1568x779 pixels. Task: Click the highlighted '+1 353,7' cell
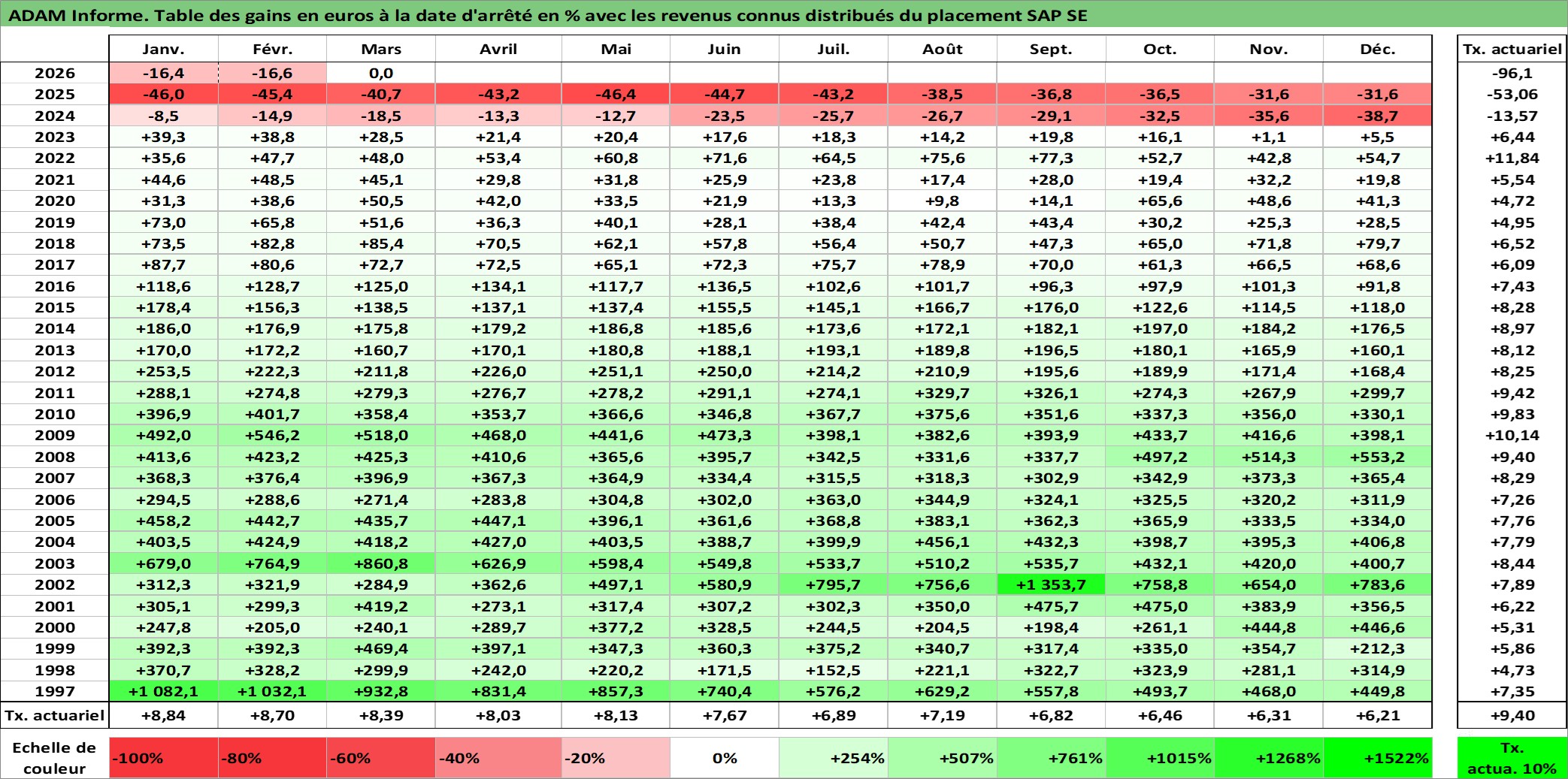pos(1051,584)
